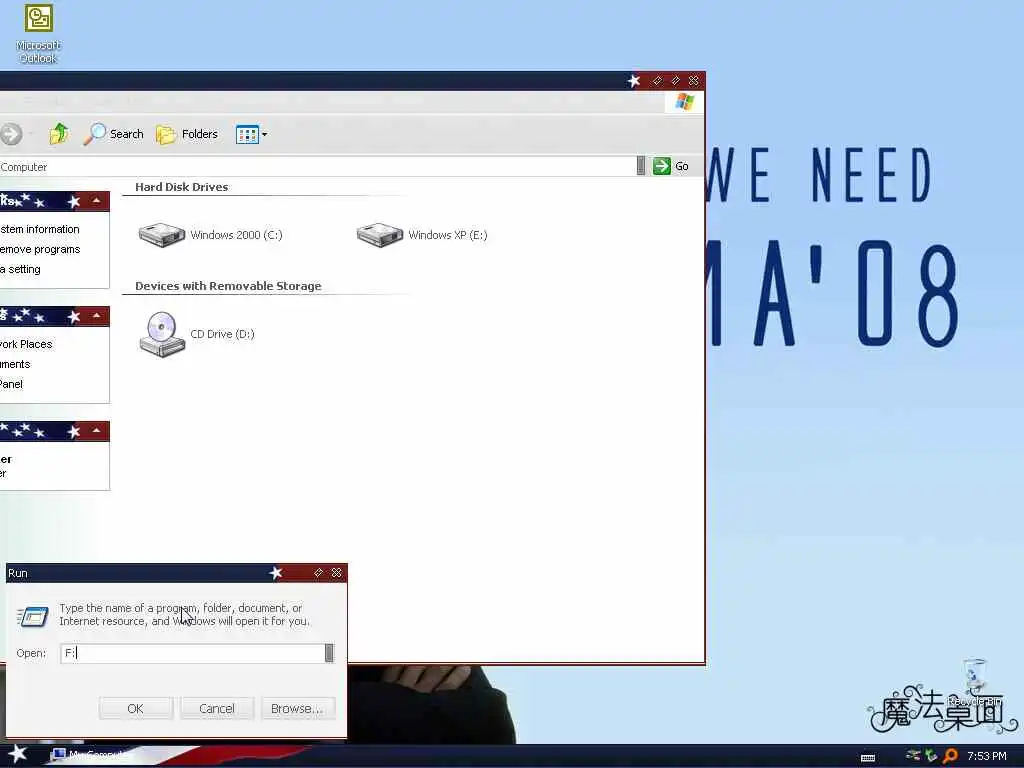Go up one folder level
Screen dimensions: 1024x768
tap(59, 134)
